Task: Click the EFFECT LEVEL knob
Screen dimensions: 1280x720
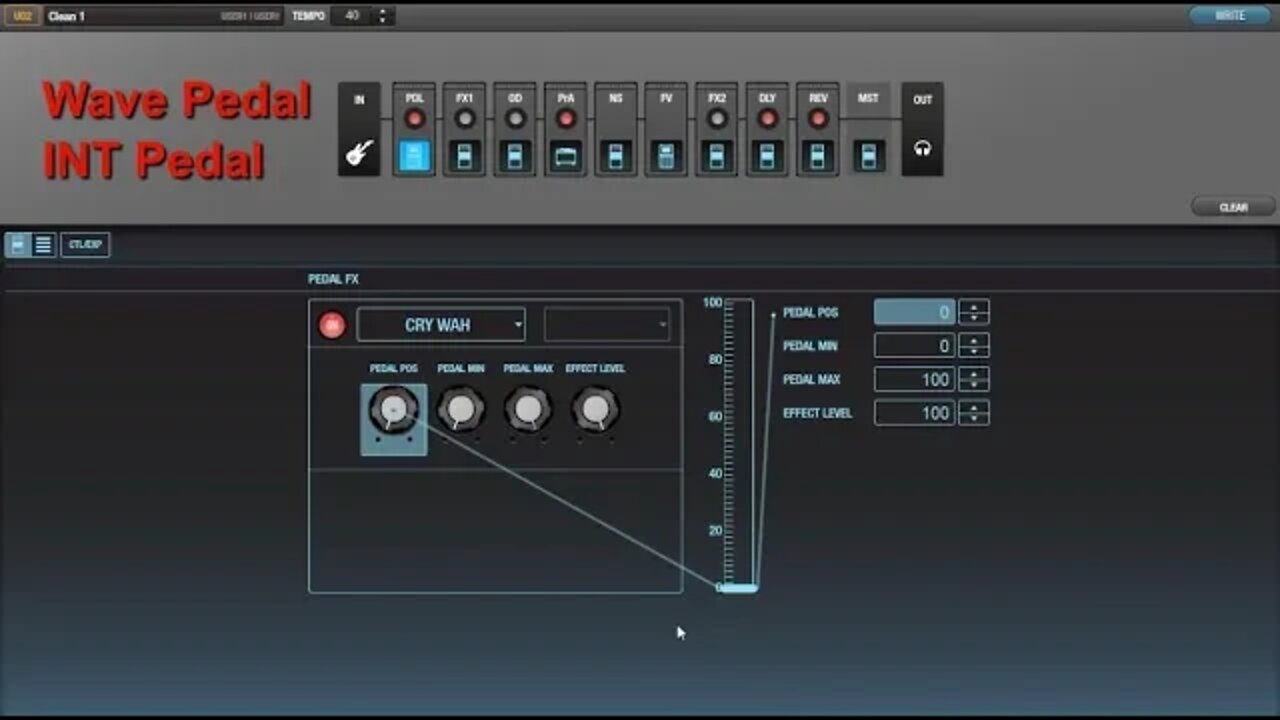Action: click(595, 409)
